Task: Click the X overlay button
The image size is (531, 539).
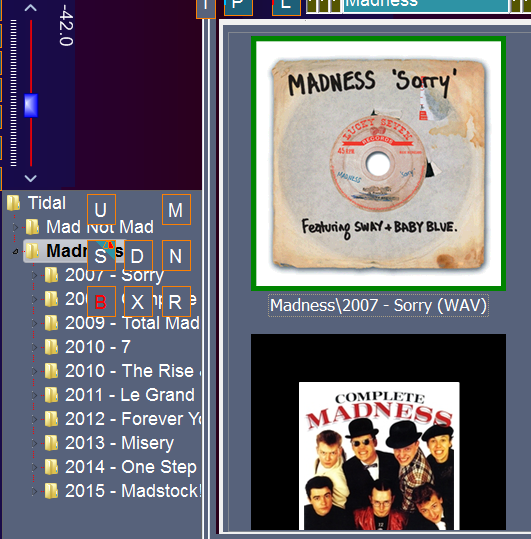Action: click(x=138, y=301)
